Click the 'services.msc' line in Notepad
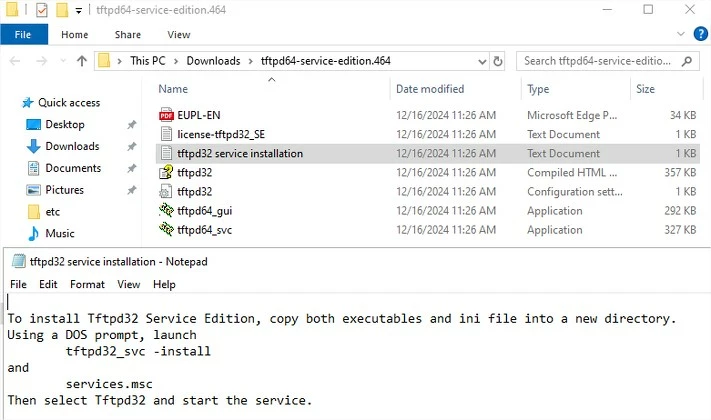This screenshot has height=420, width=711. [x=109, y=384]
